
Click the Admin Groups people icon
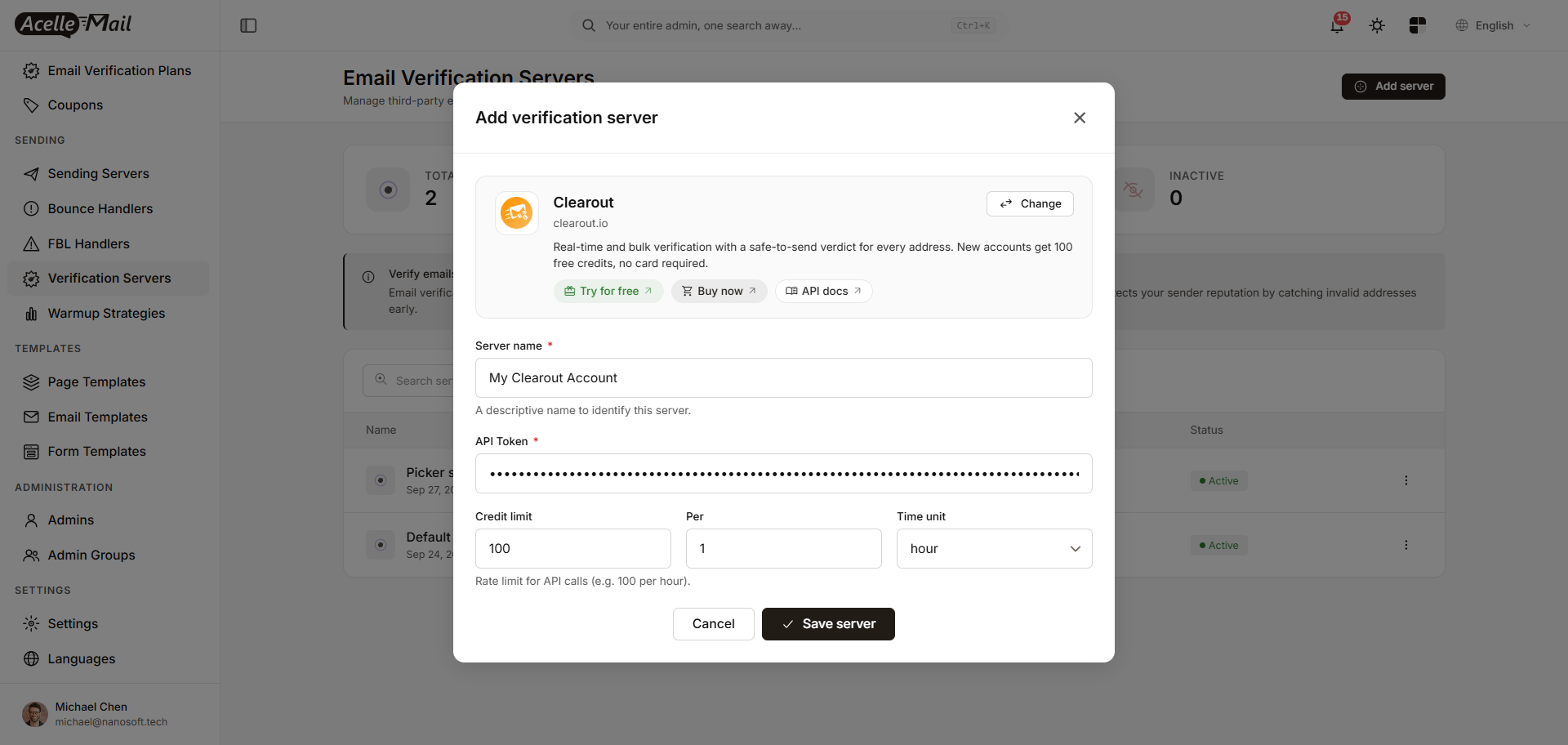pyautogui.click(x=31, y=555)
